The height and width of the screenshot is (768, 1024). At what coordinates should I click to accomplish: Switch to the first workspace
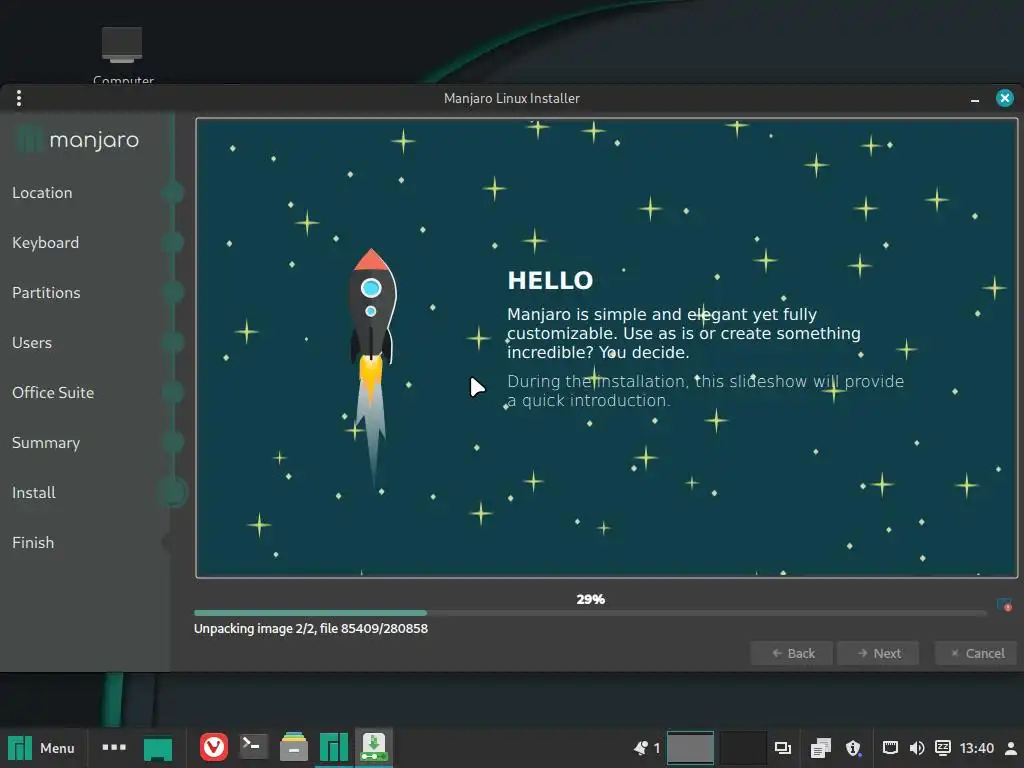click(690, 748)
